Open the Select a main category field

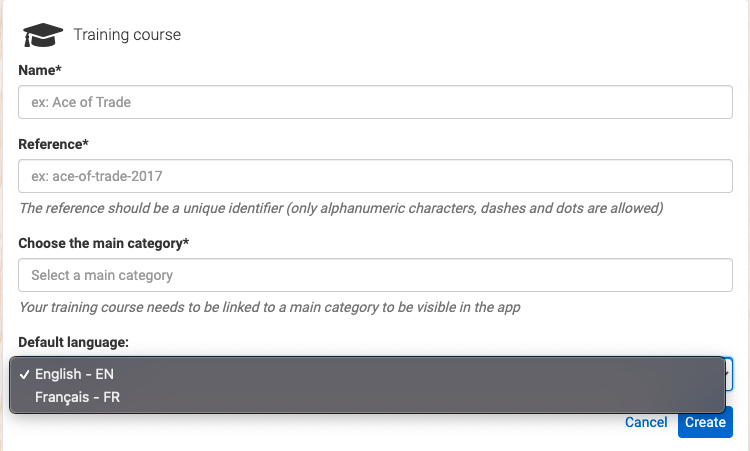(375, 275)
